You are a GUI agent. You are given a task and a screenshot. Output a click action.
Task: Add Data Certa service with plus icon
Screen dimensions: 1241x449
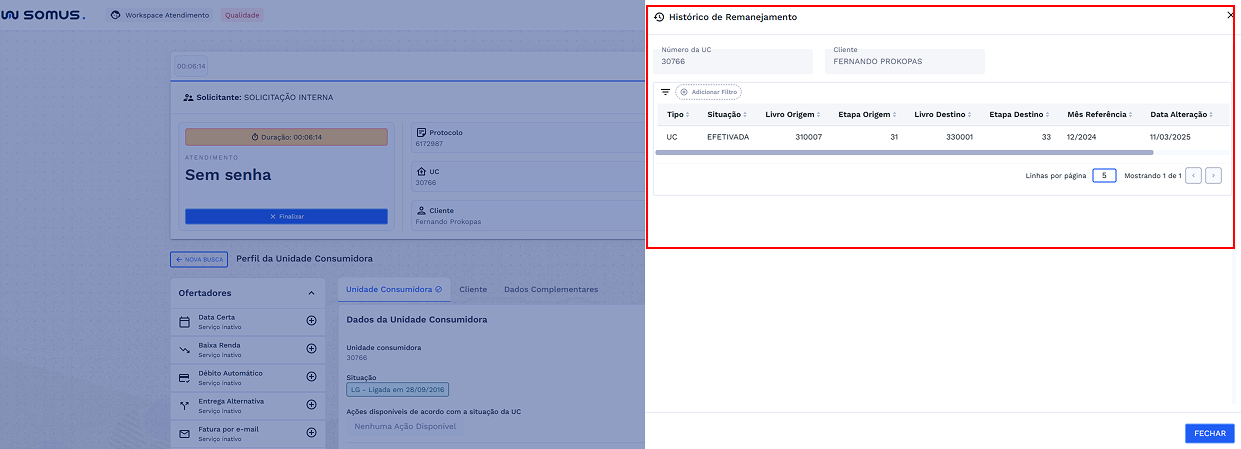[311, 321]
